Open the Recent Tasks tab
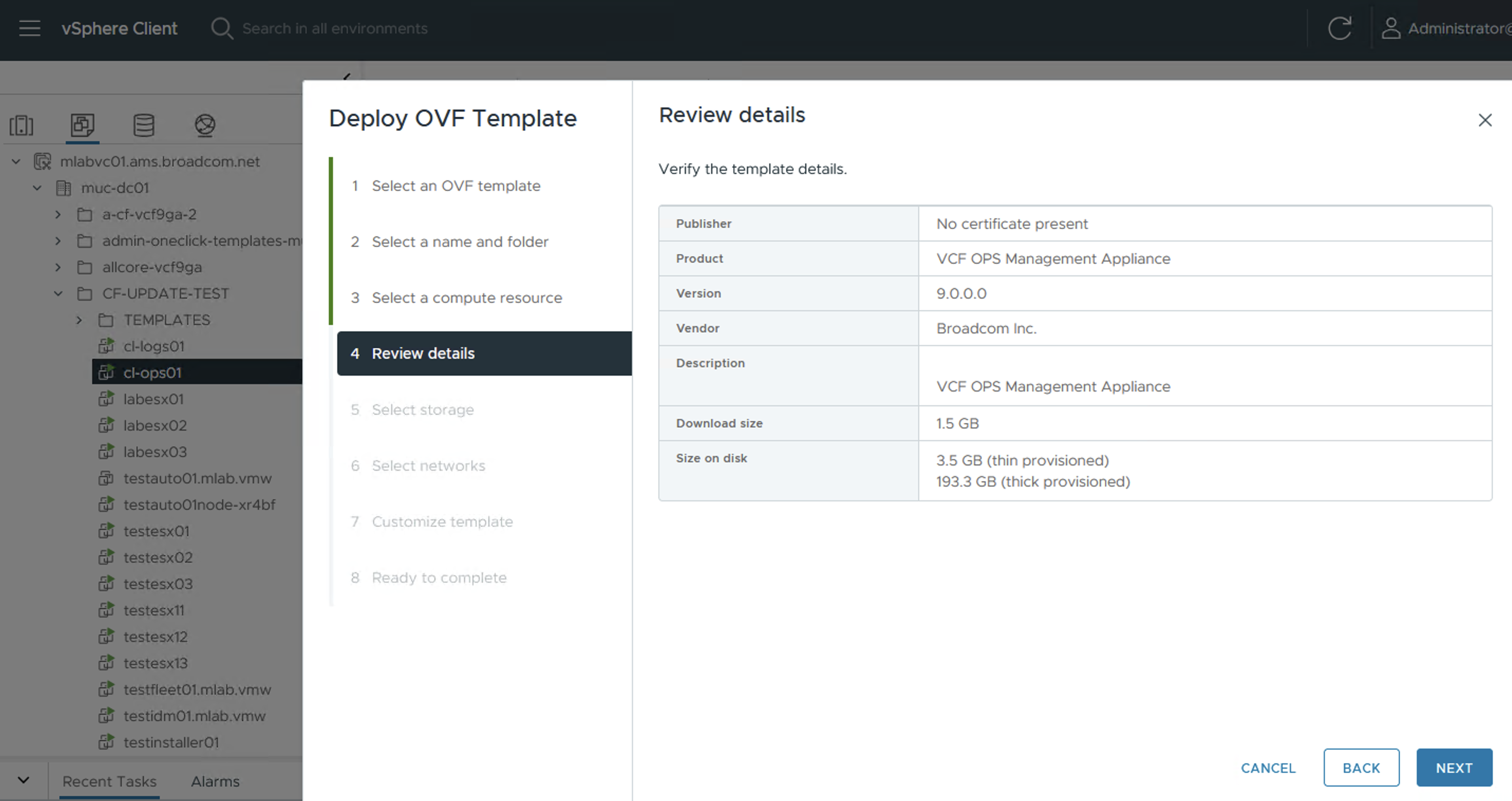 (x=109, y=781)
